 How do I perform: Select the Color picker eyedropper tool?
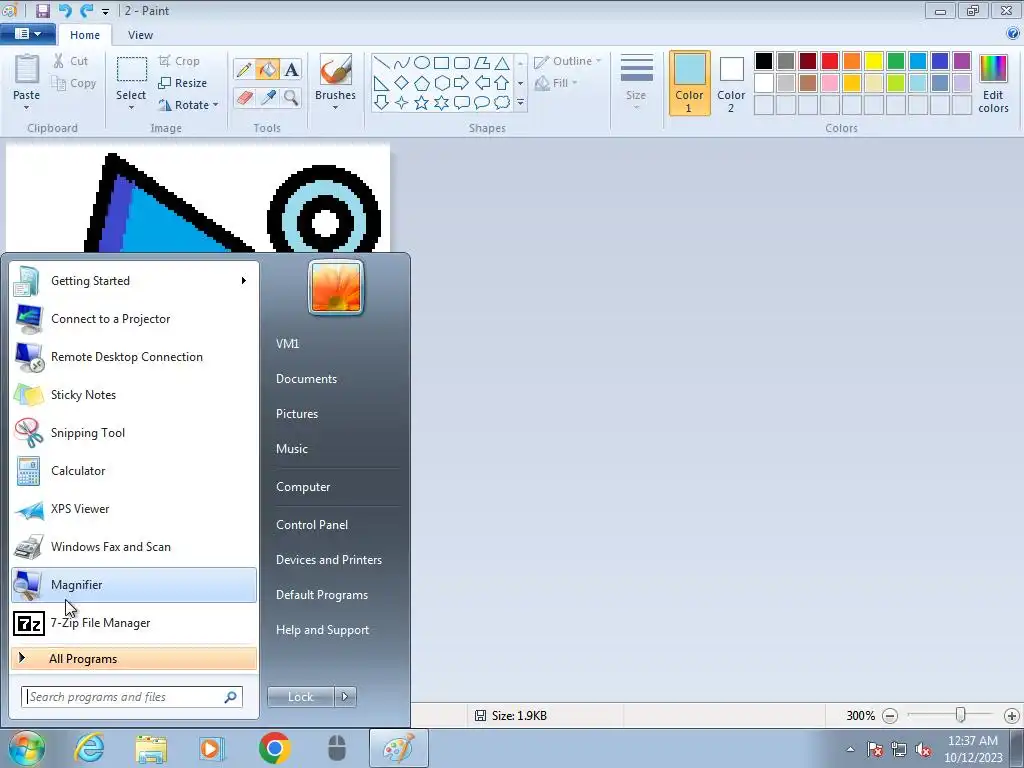tap(267, 98)
